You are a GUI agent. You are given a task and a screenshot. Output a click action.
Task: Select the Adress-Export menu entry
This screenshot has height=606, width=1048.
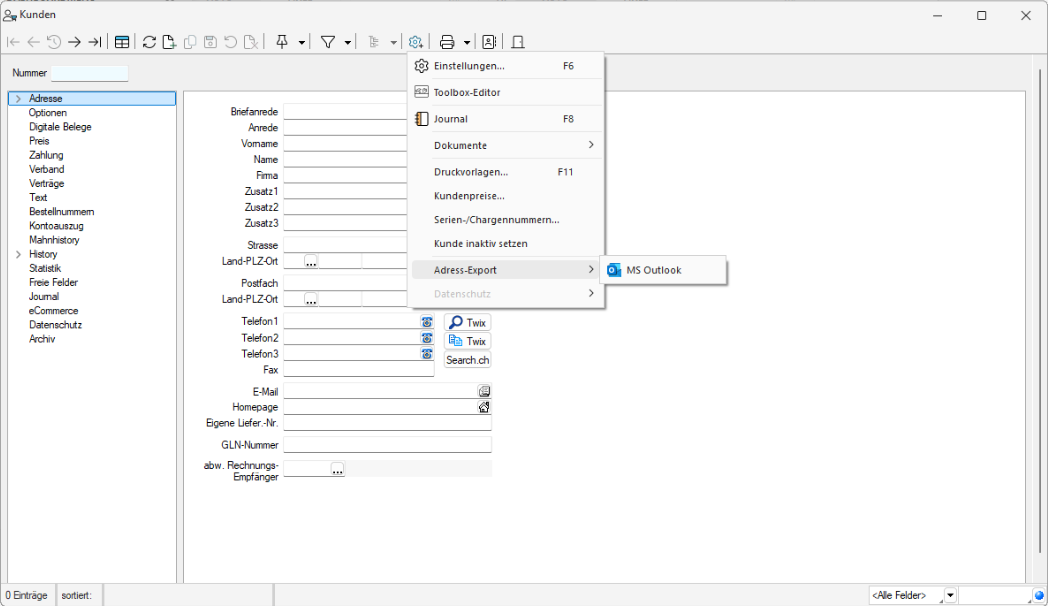[x=506, y=270]
